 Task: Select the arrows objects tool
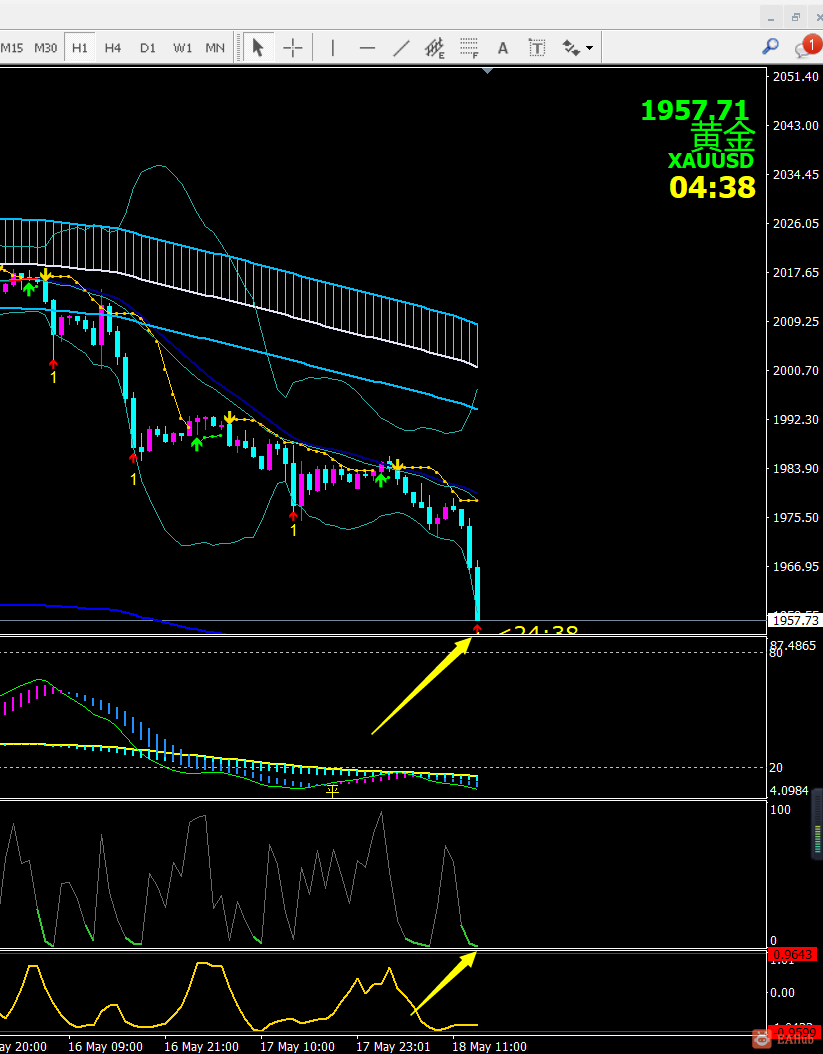point(571,48)
